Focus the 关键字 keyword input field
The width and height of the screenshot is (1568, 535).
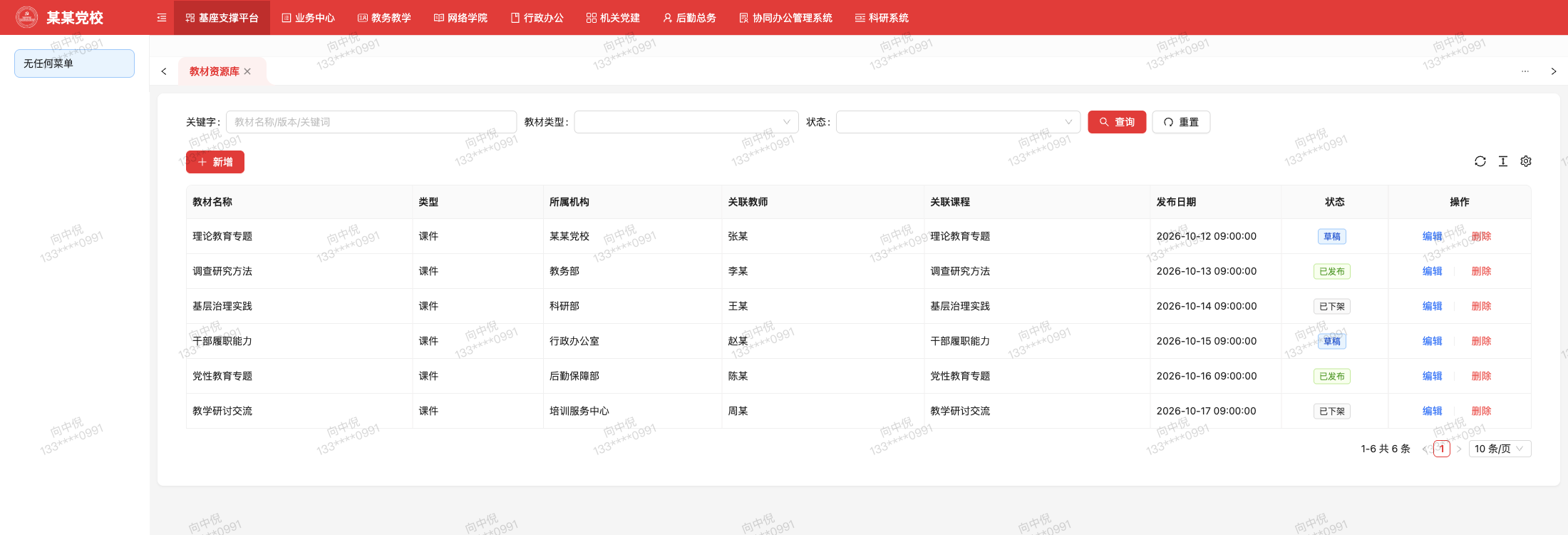[x=371, y=122]
